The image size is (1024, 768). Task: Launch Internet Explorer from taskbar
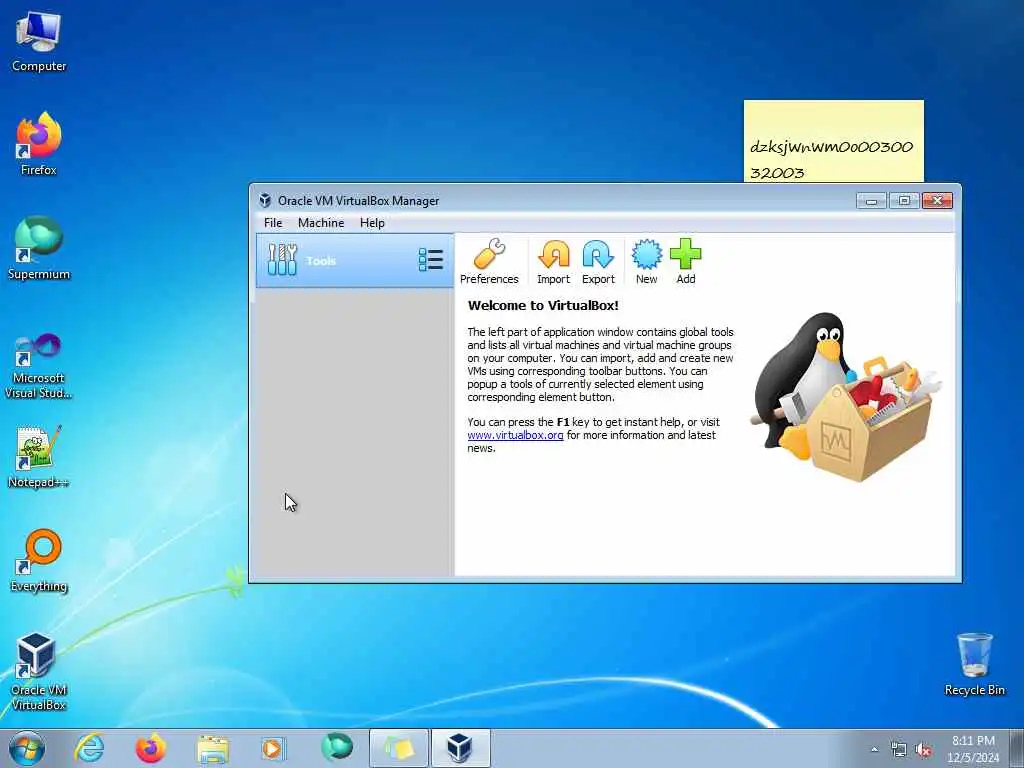(89, 748)
